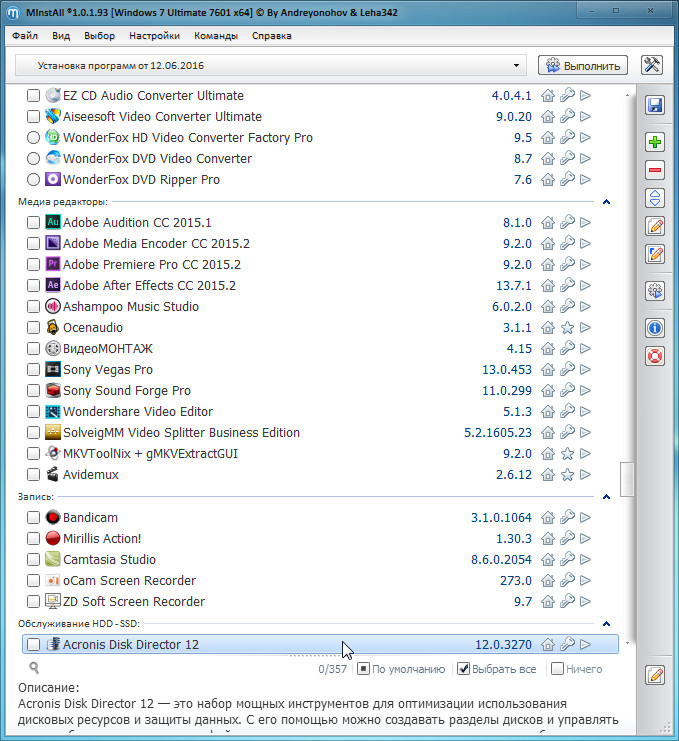Click the home icon for Adobe Audition CC
The height and width of the screenshot is (741, 679).
[548, 222]
